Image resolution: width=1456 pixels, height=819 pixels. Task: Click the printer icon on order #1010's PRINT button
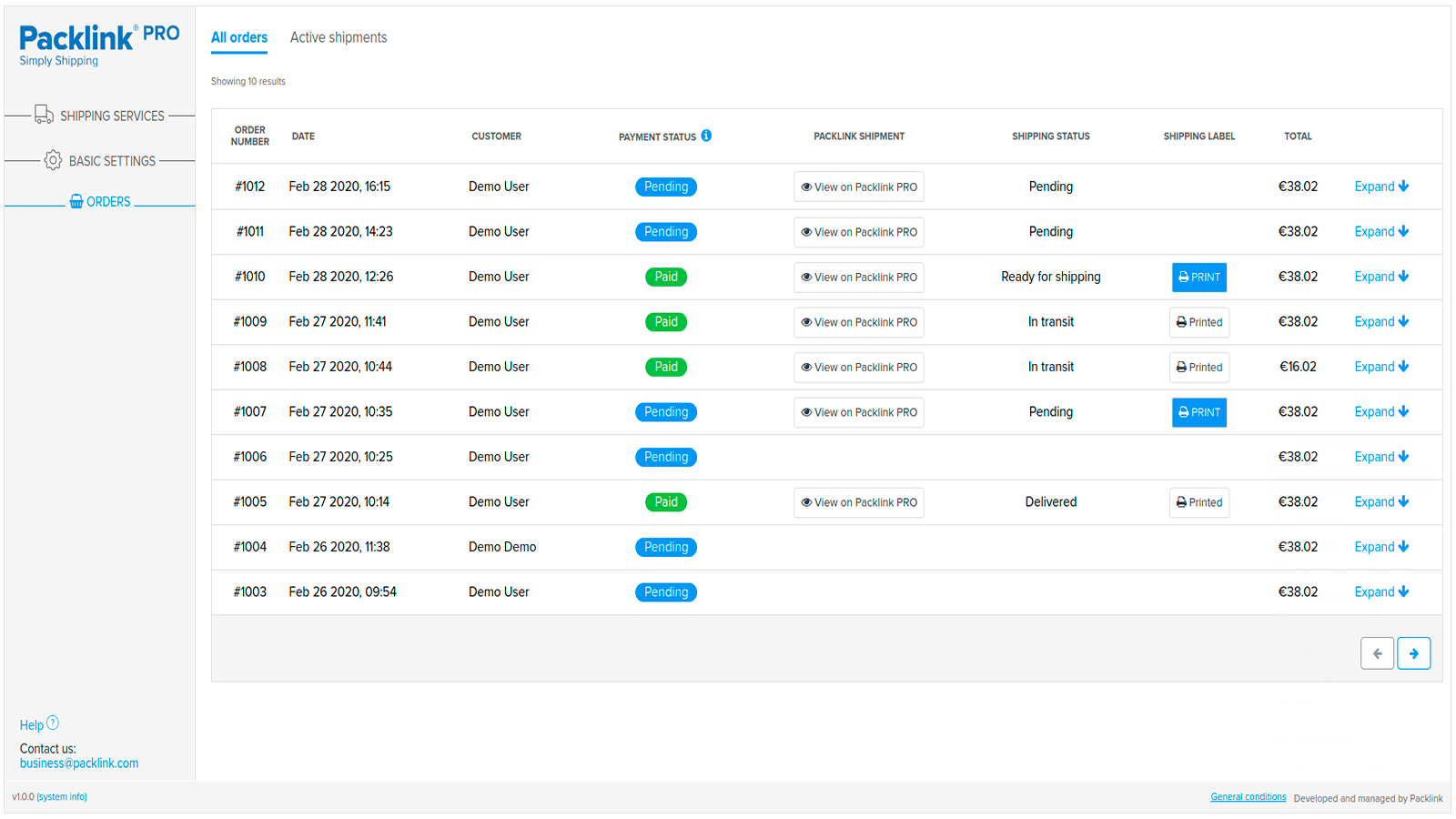click(x=1183, y=277)
